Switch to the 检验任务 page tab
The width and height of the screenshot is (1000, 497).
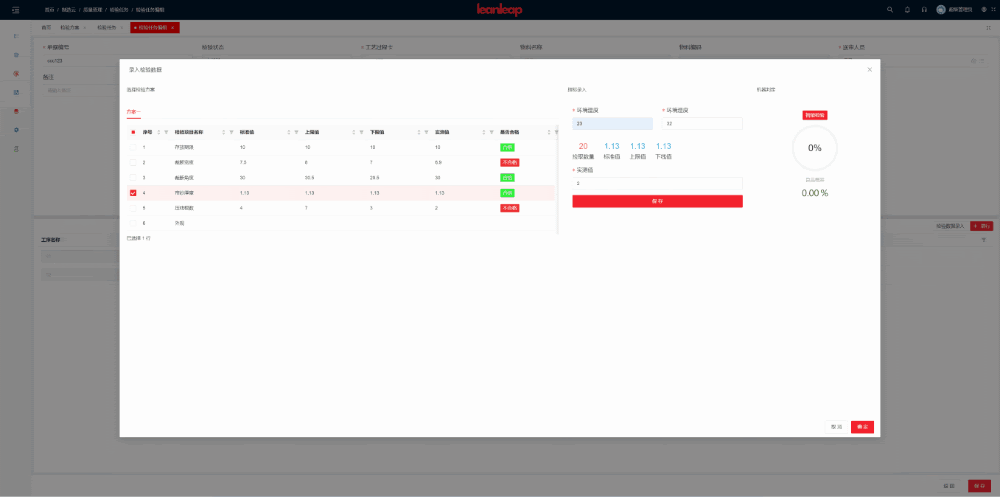(106, 27)
